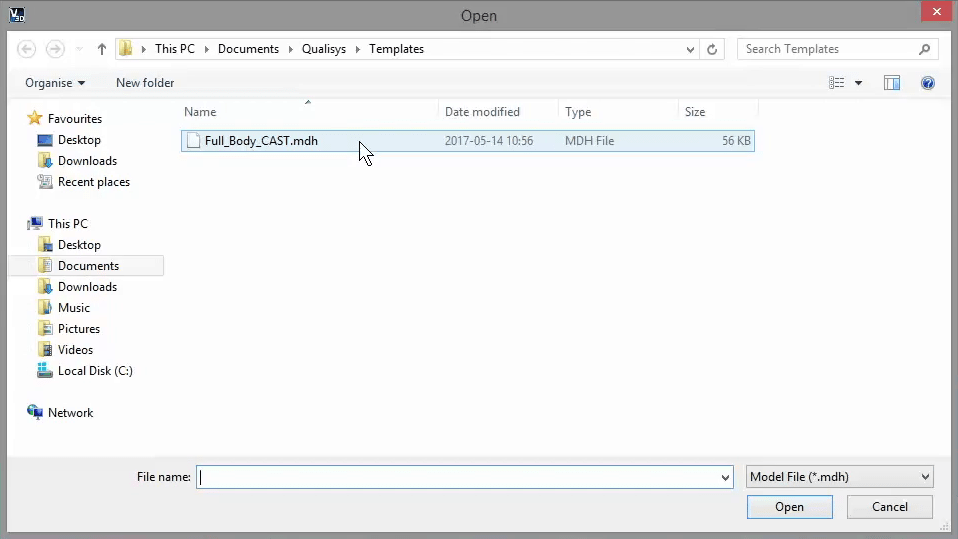The width and height of the screenshot is (958, 539).
Task: Open the Network location
Action: pos(70,413)
